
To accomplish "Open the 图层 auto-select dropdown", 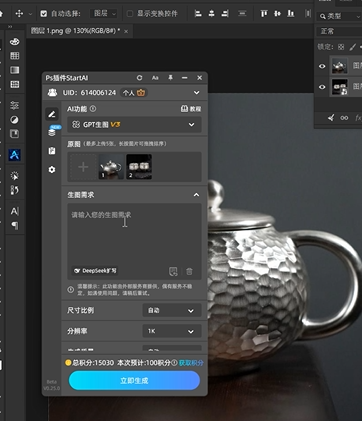I will click(104, 14).
